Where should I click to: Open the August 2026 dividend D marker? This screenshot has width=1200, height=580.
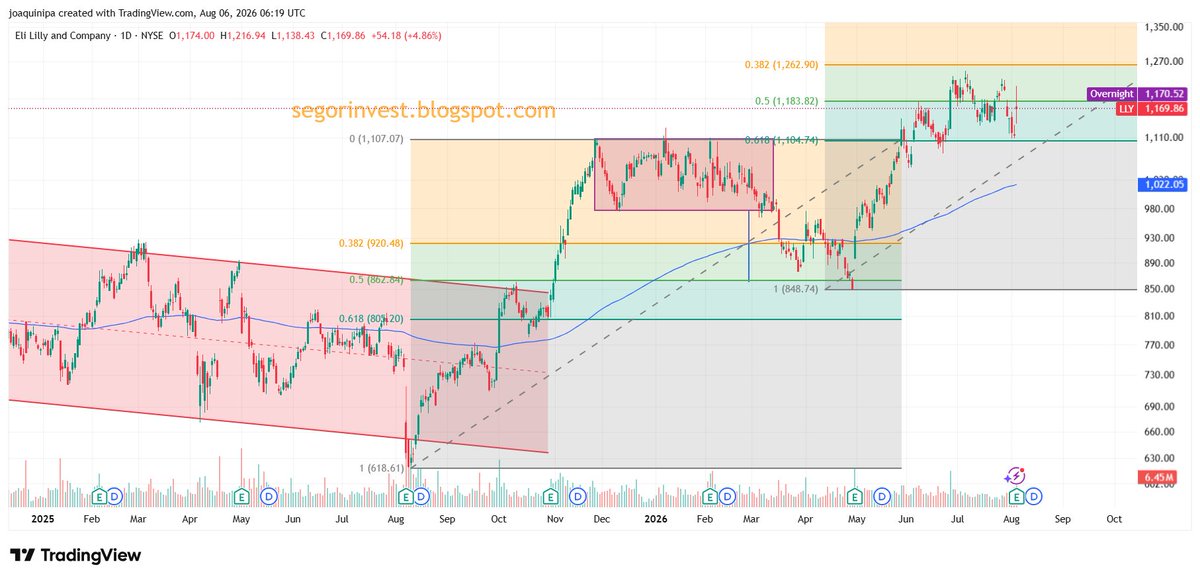pos(1033,496)
